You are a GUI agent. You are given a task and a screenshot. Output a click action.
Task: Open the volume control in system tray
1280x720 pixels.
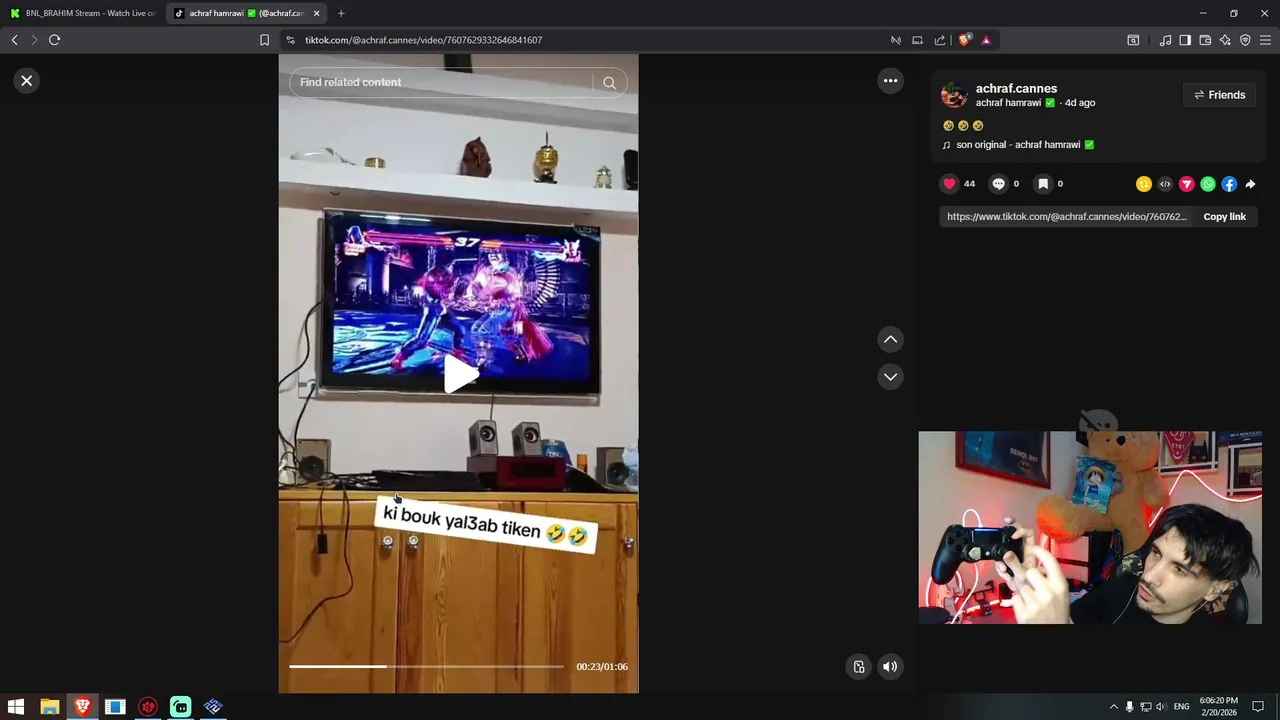[x=1161, y=707]
